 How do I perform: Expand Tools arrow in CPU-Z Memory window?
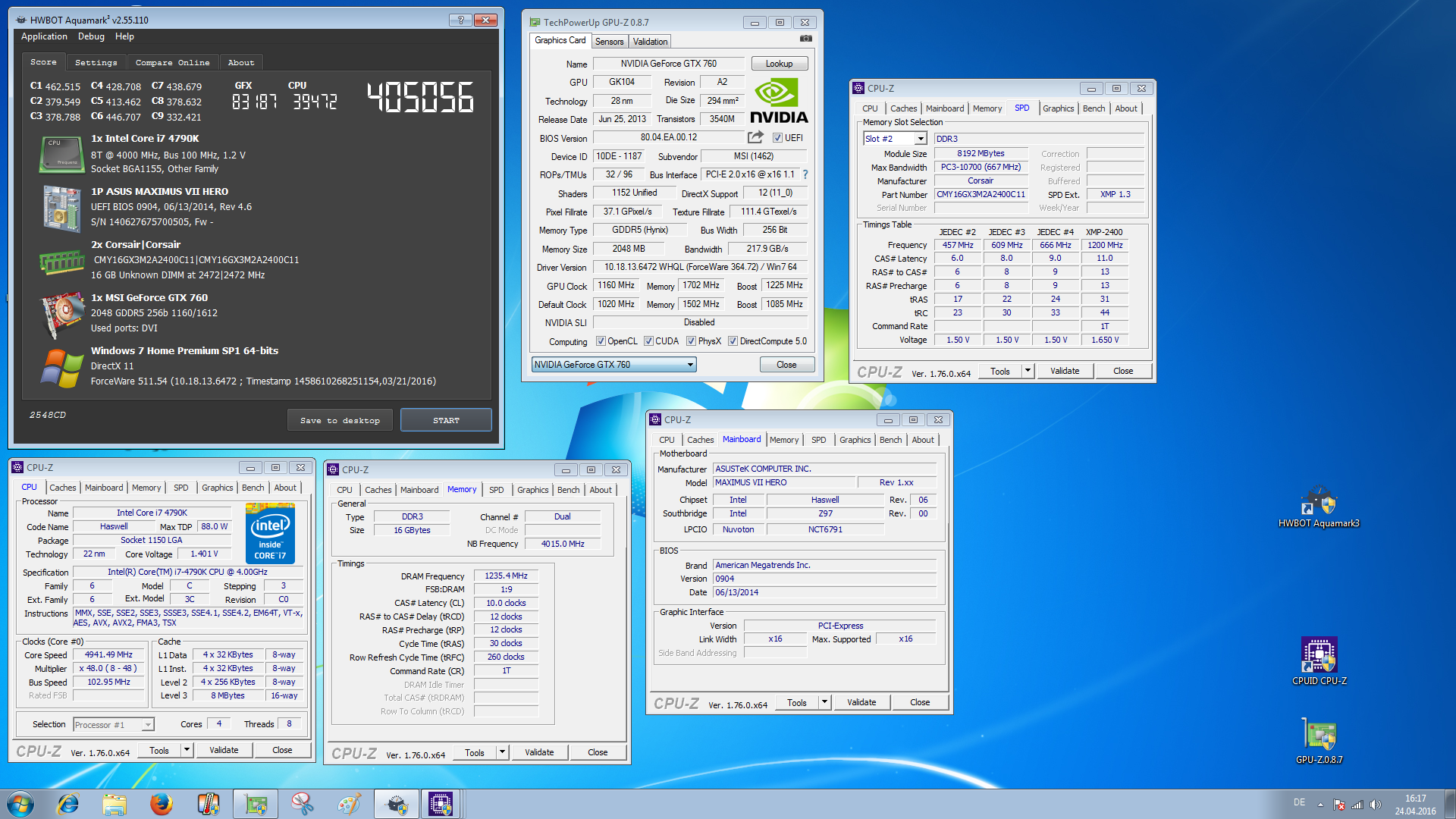(x=502, y=752)
